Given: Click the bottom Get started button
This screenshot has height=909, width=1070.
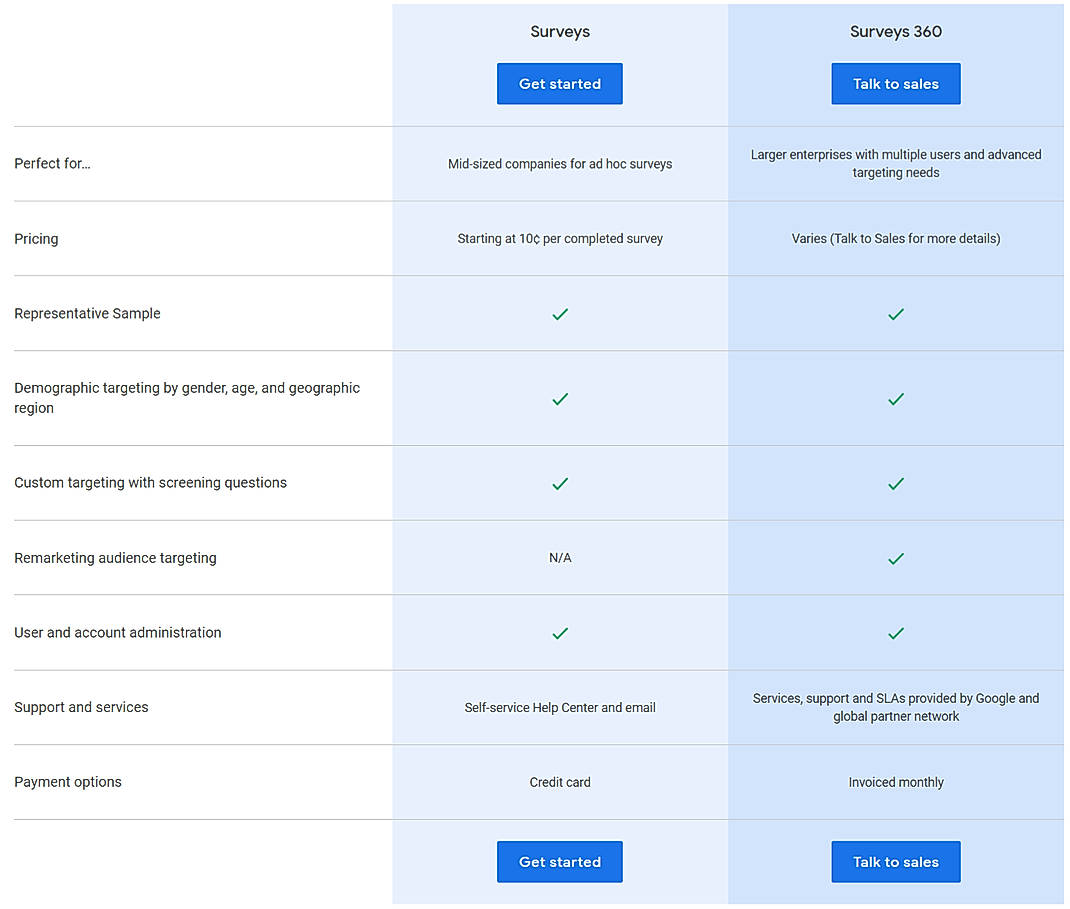Looking at the screenshot, I should click(560, 862).
